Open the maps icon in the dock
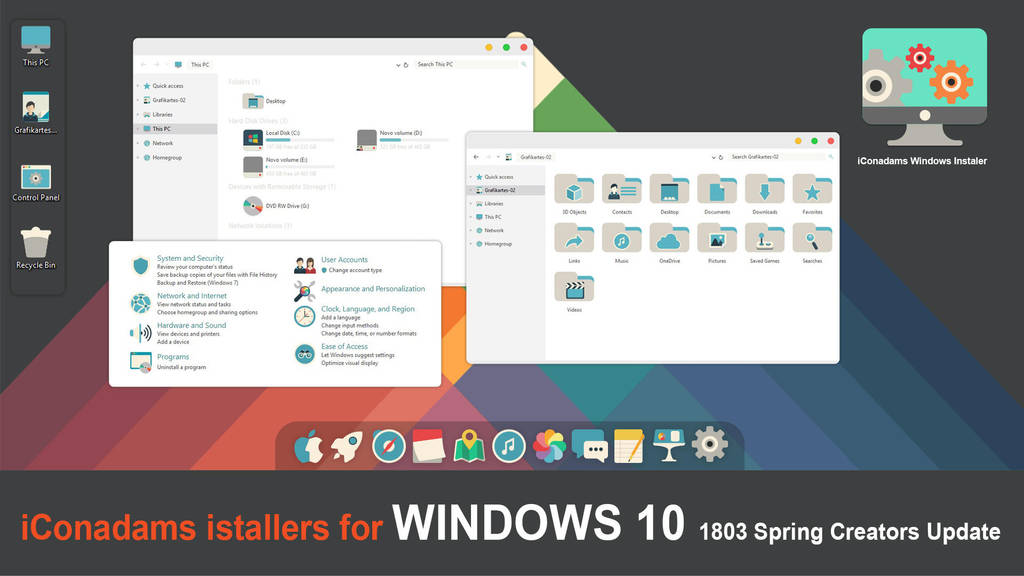 click(469, 447)
